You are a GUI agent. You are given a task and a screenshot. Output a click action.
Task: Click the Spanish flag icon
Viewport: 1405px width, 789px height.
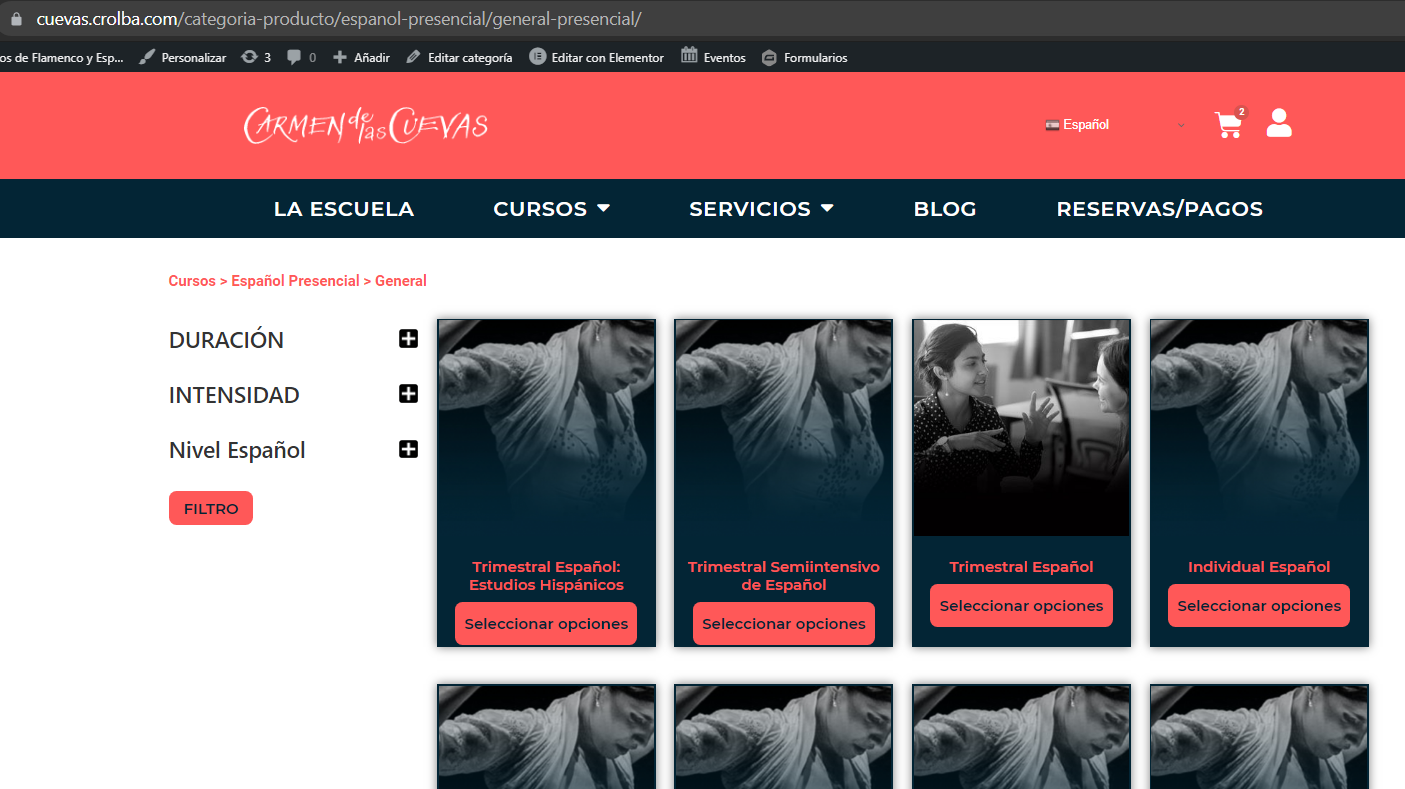tap(1052, 125)
